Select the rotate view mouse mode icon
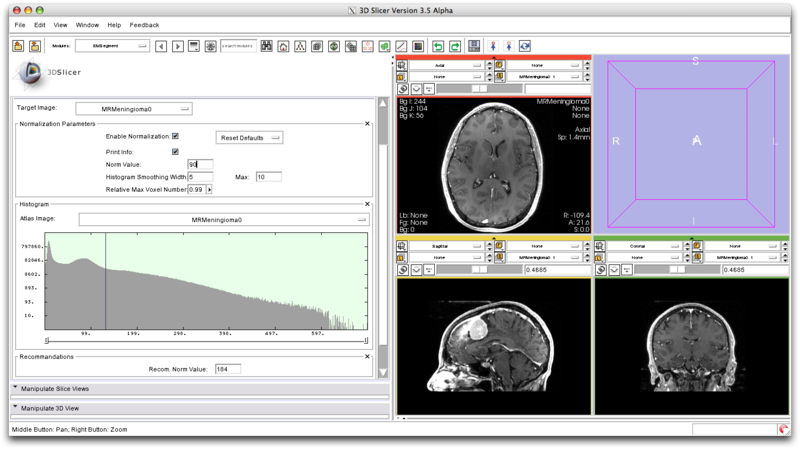This screenshot has width=800, height=449. (525, 46)
